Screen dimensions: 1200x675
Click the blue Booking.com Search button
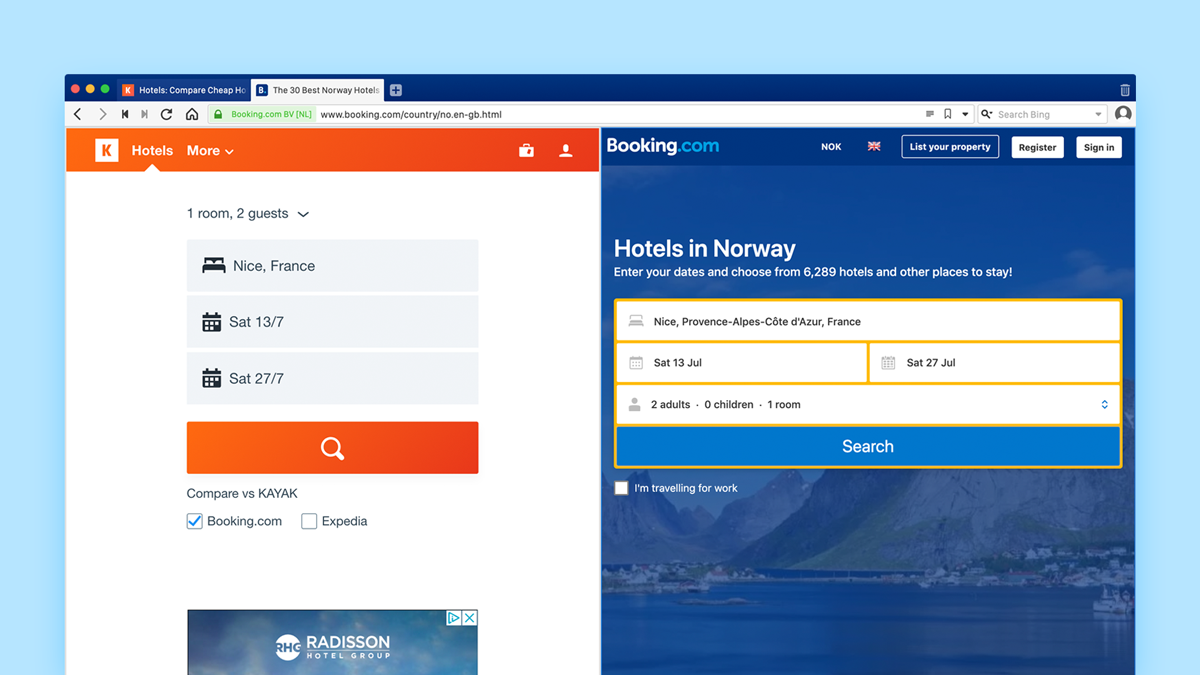tap(868, 447)
